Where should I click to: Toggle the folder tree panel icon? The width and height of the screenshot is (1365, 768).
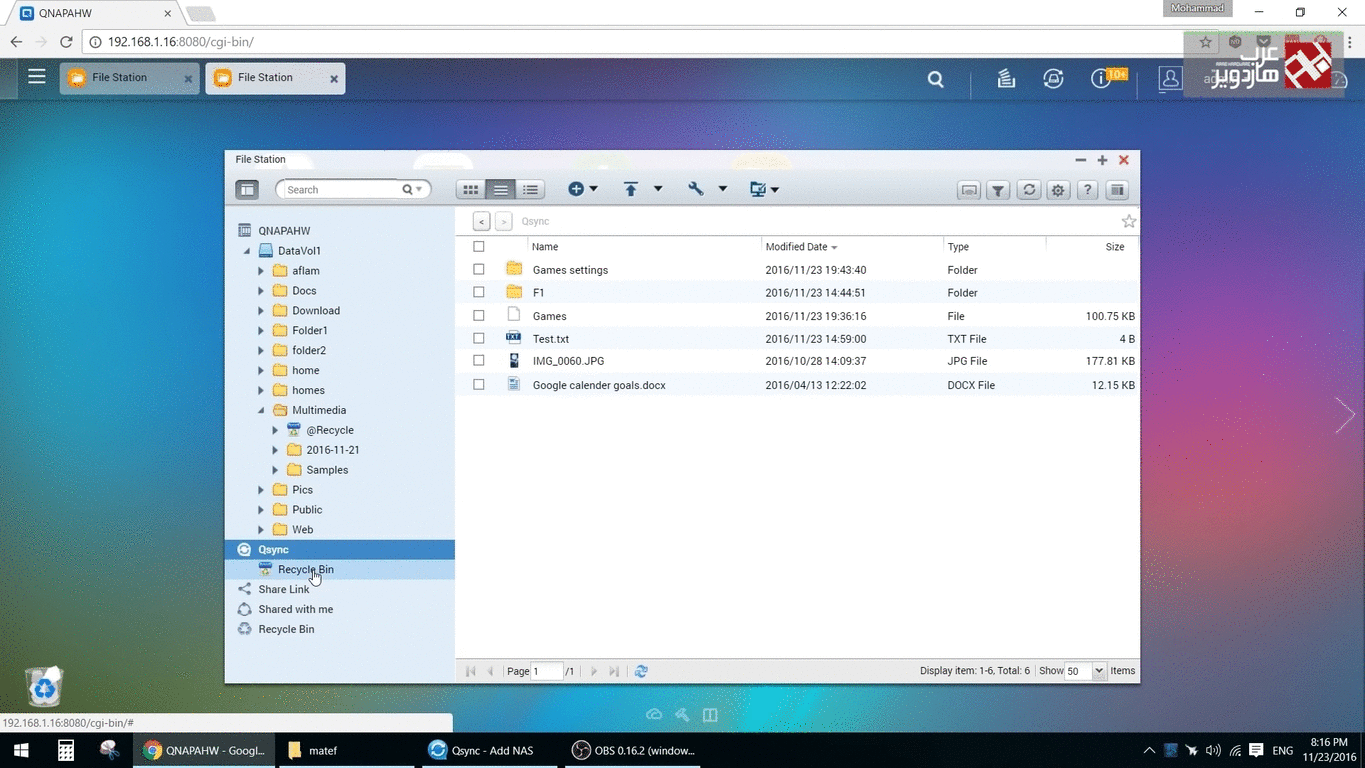click(x=247, y=189)
